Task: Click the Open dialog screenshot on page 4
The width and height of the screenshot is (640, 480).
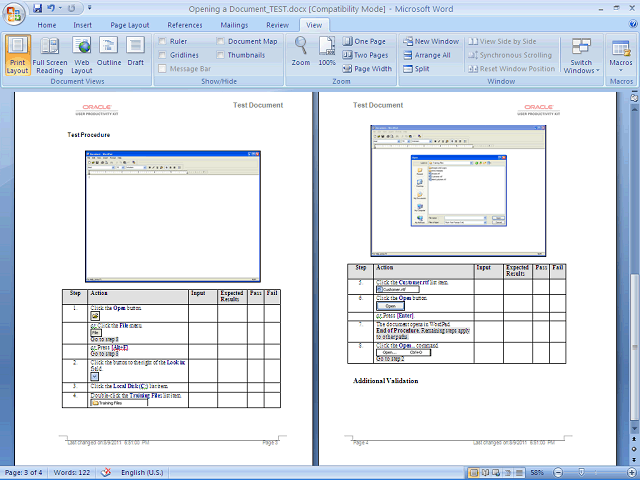Action: (458, 191)
